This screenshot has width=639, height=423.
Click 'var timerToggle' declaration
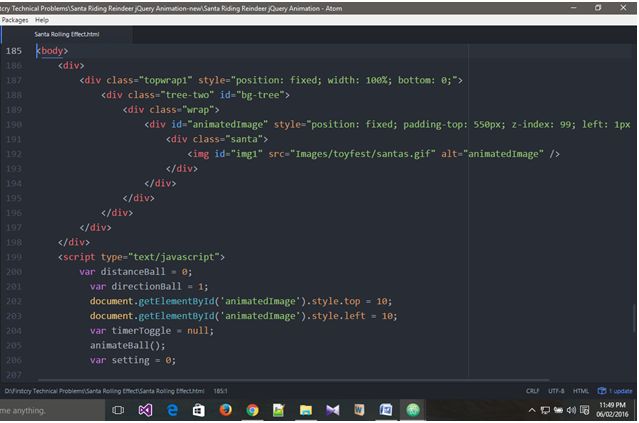[x=152, y=330]
